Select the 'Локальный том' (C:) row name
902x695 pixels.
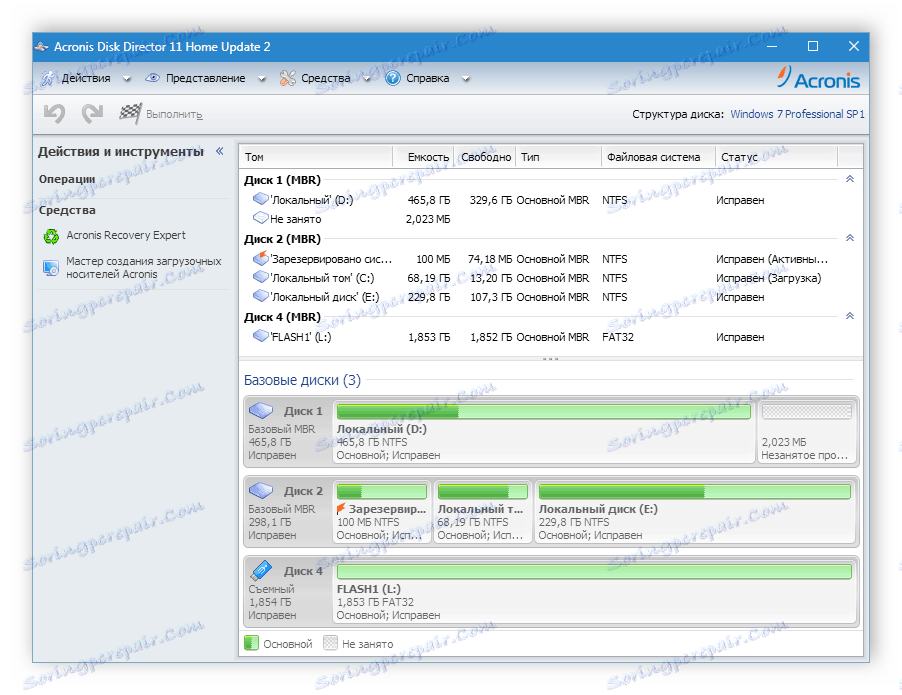coord(322,278)
